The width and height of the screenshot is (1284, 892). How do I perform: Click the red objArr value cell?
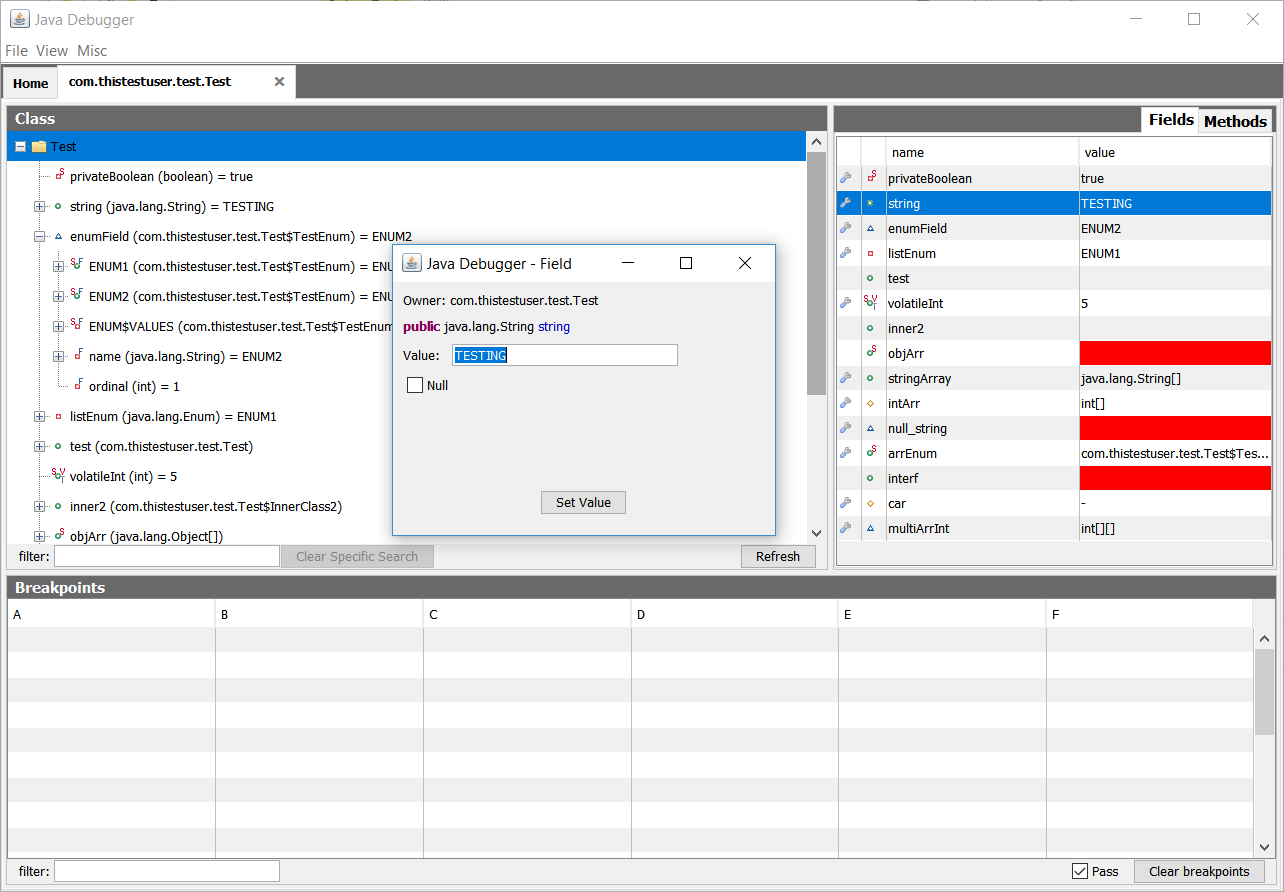[1175, 353]
